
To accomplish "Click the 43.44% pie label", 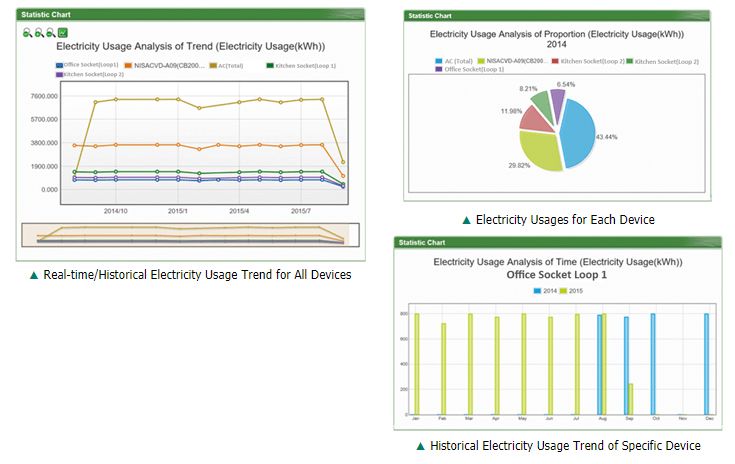I will tap(607, 137).
